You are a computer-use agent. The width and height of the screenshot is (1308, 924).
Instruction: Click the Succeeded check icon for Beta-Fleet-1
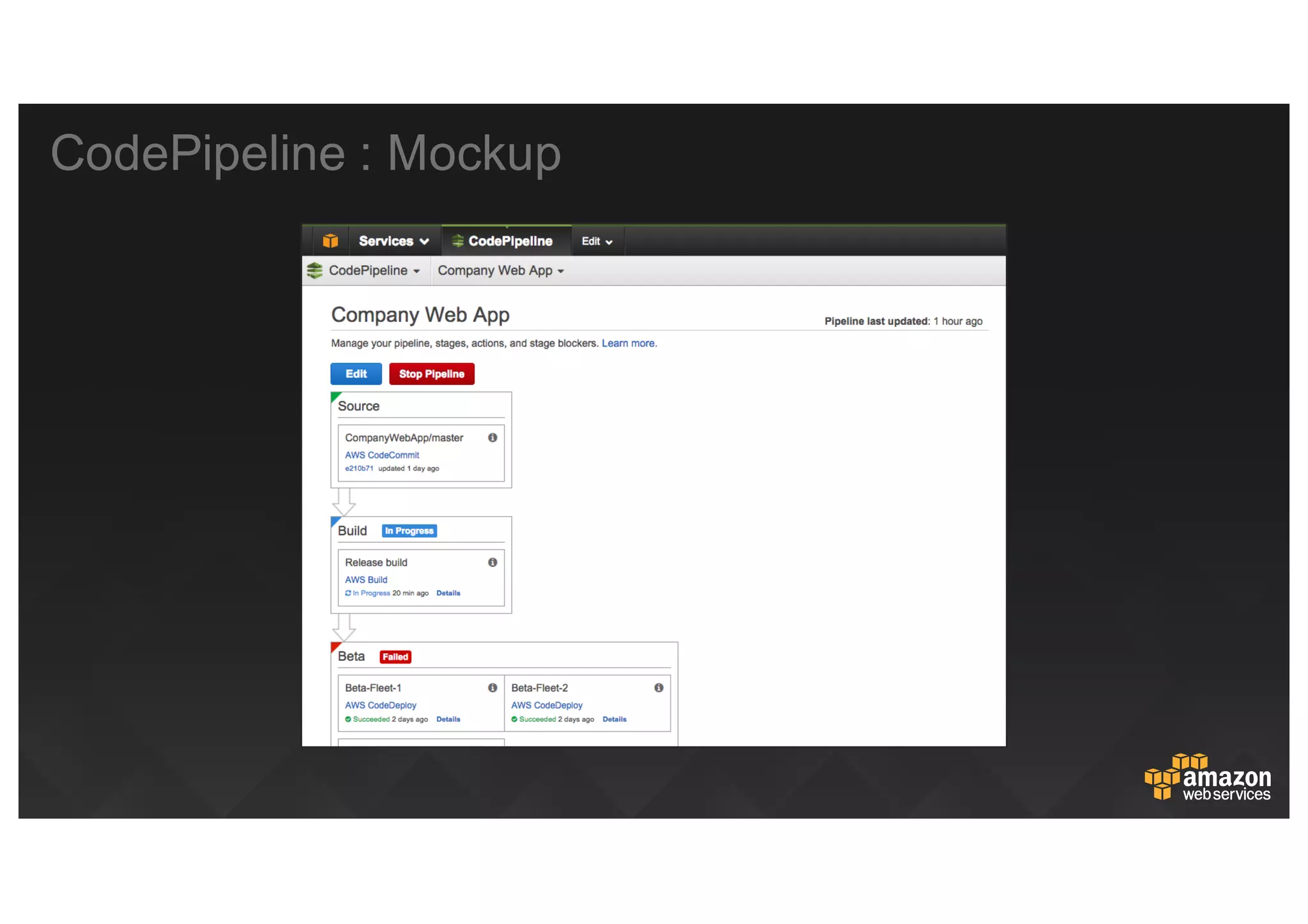348,720
